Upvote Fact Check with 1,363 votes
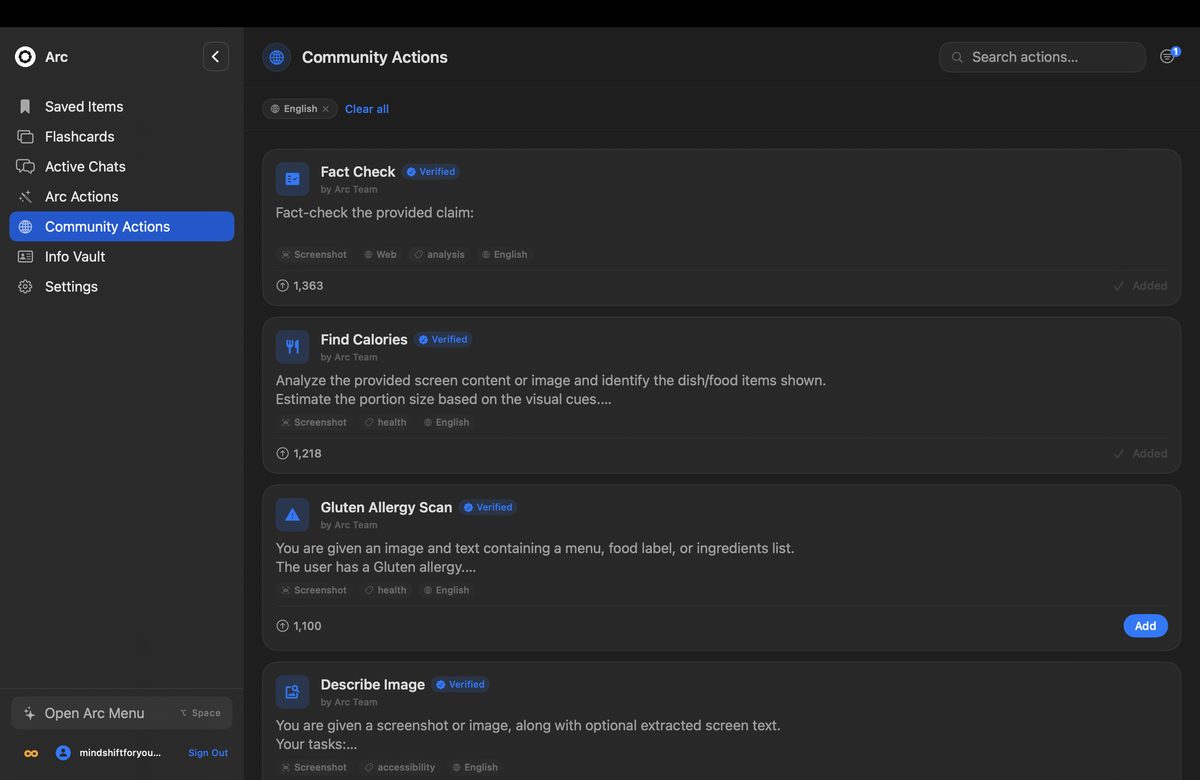Image resolution: width=1200 pixels, height=780 pixels. point(300,286)
